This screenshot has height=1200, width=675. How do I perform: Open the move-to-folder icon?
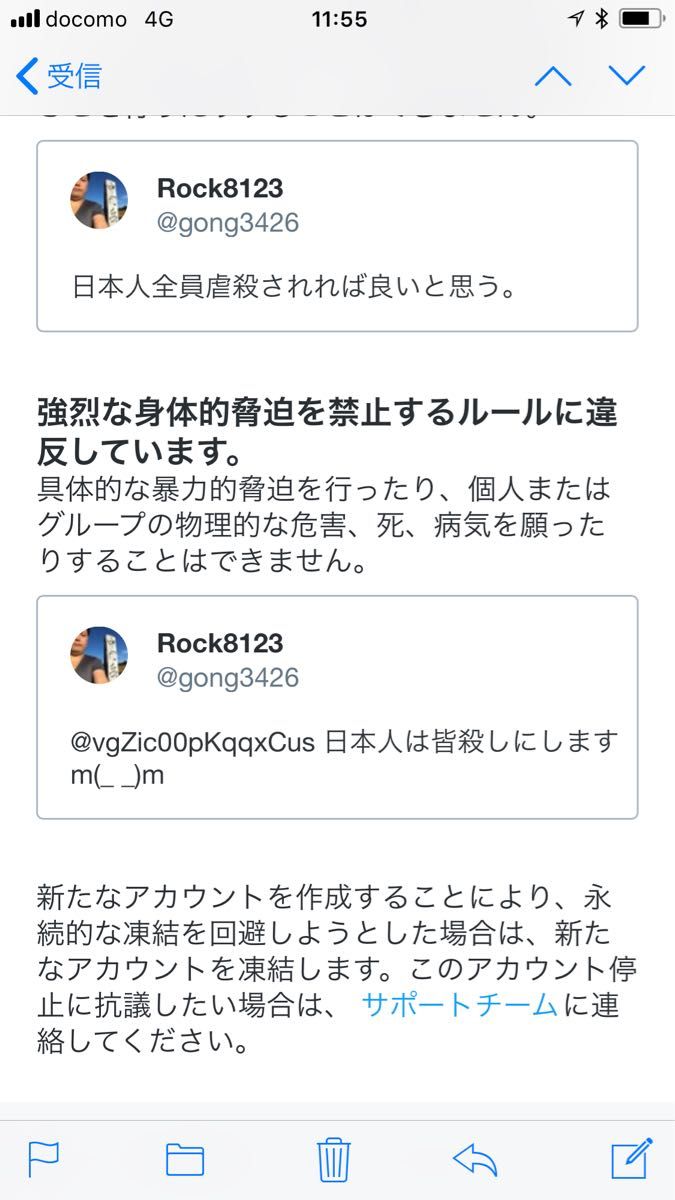coord(185,1158)
